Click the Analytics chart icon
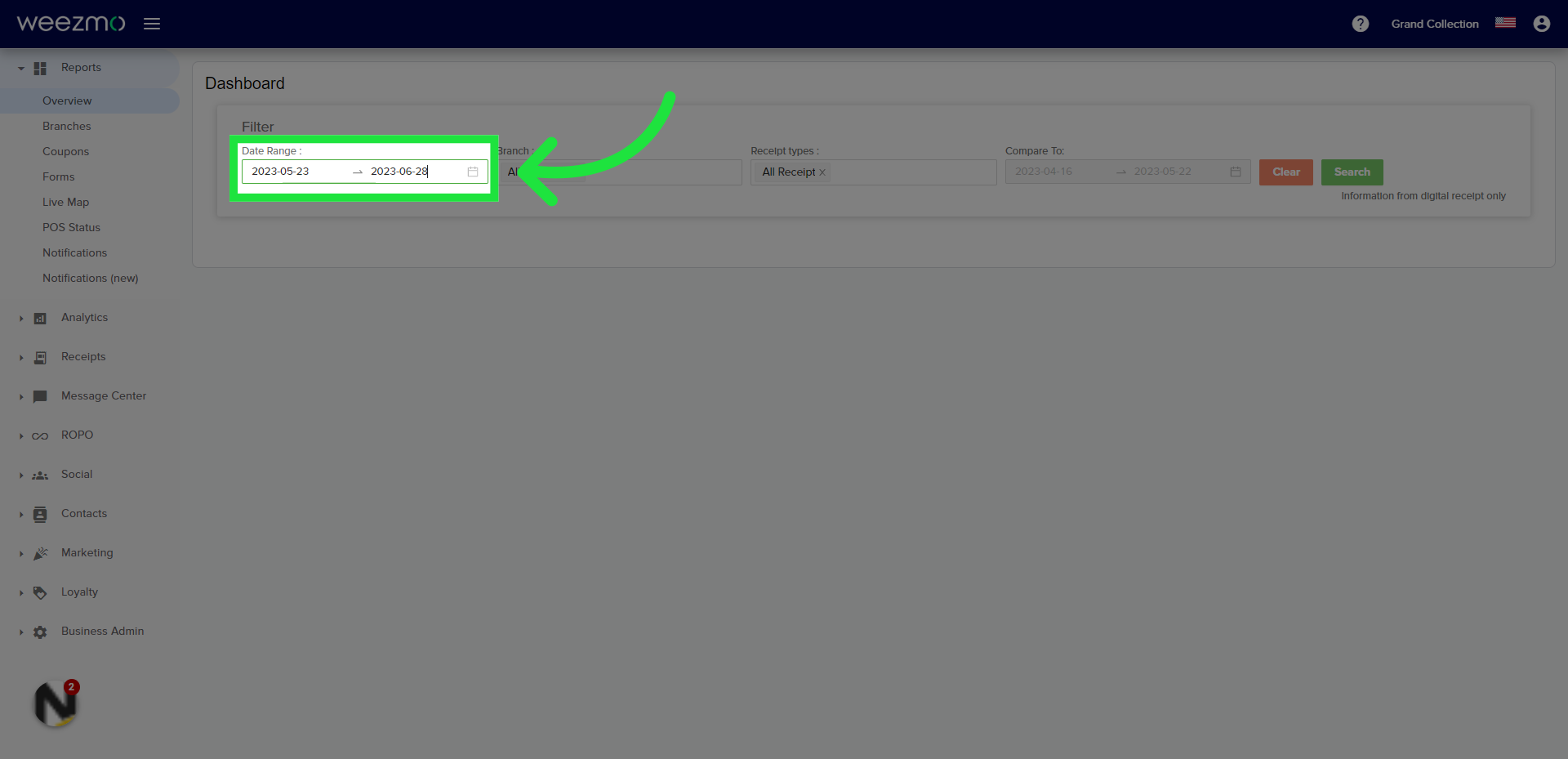This screenshot has height=759, width=1568. (x=40, y=319)
